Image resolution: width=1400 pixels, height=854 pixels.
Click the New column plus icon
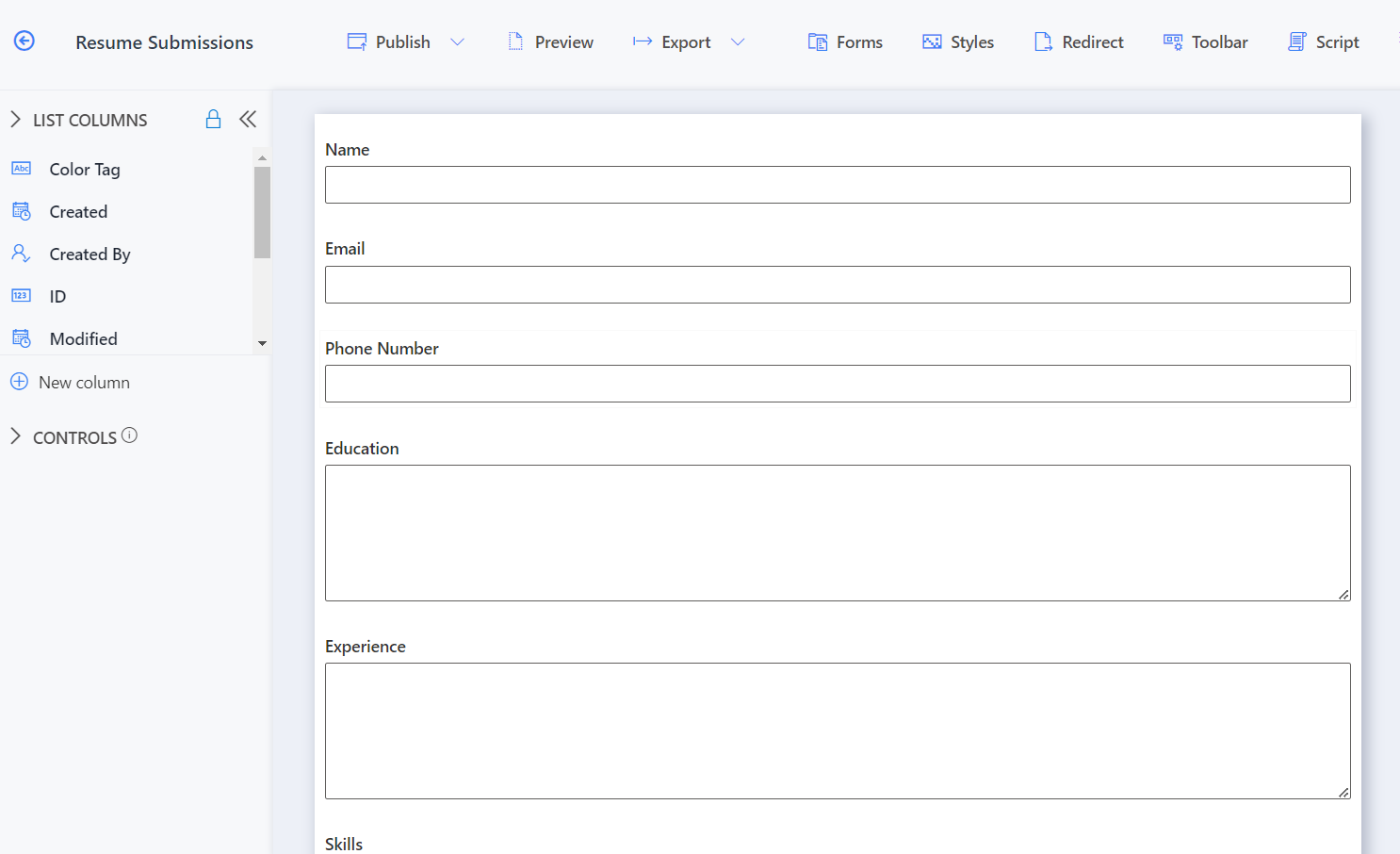point(19,382)
